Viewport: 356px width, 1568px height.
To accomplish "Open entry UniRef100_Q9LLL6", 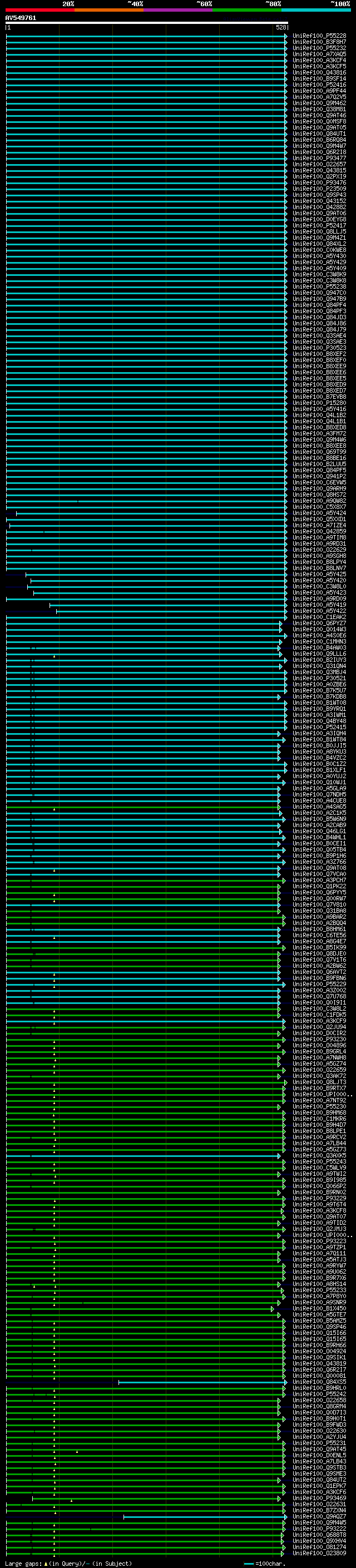I will (319, 654).
